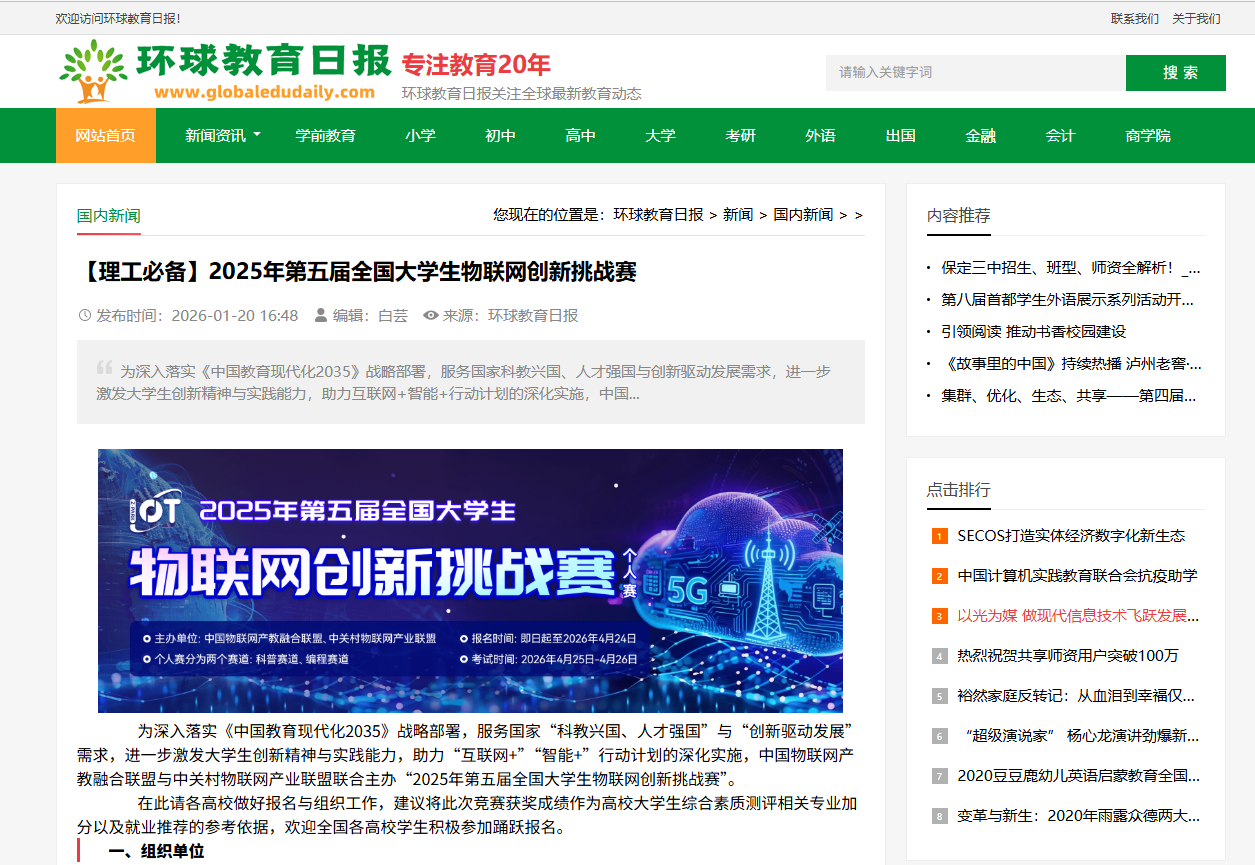1255x865 pixels.
Task: Click the orange rank 3 badge
Action: [939, 616]
